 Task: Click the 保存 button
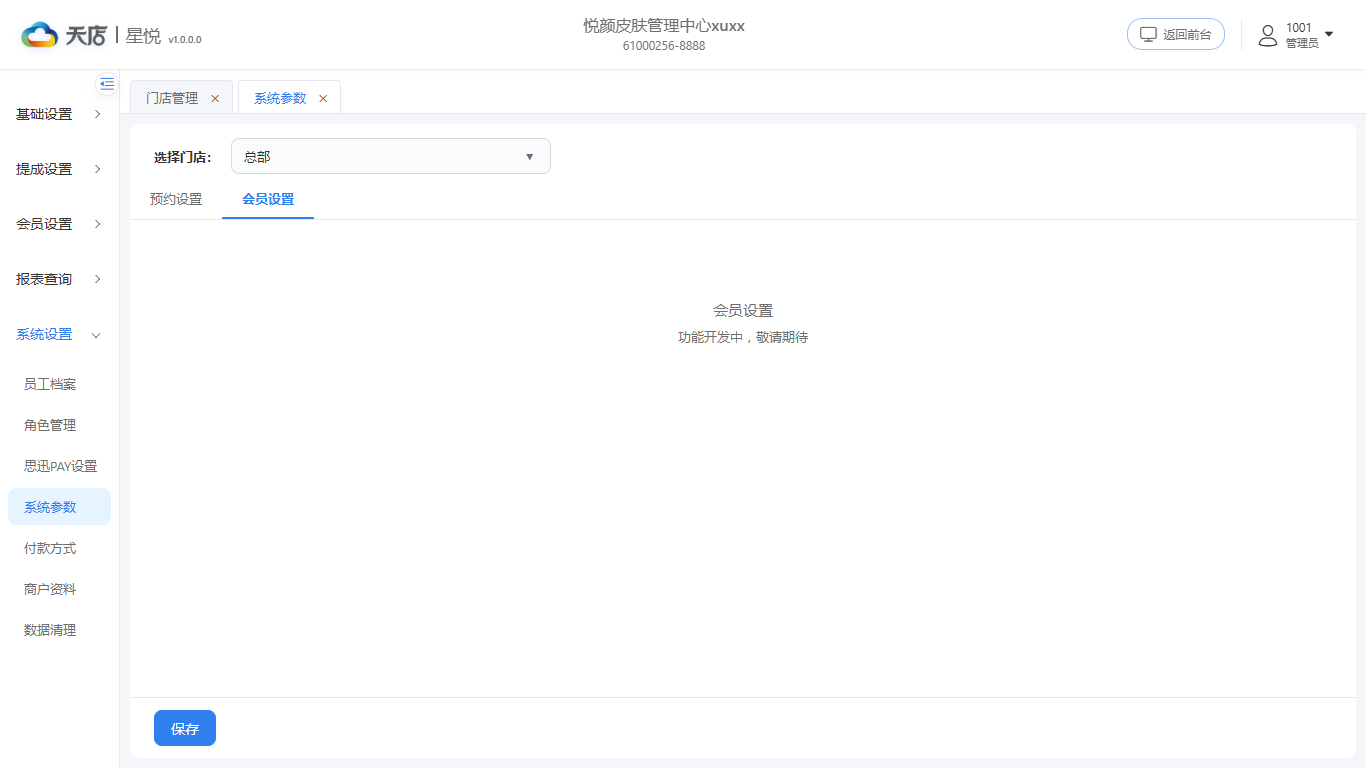click(185, 728)
